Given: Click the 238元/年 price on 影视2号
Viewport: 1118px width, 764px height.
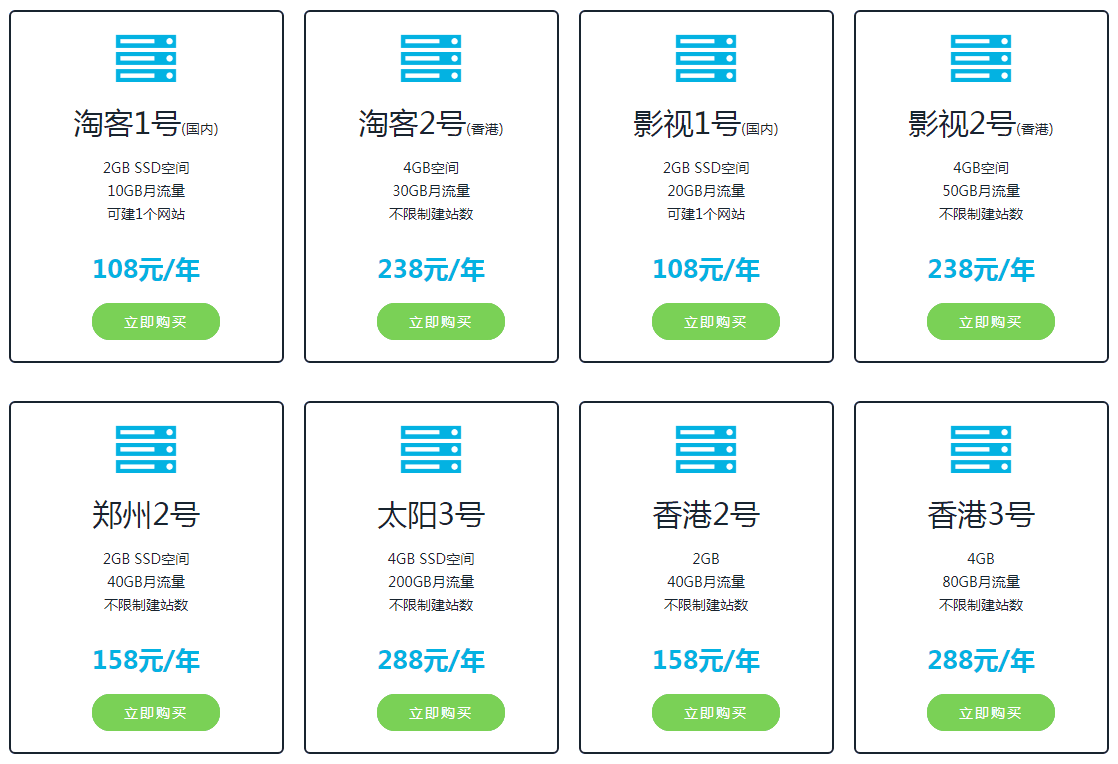Looking at the screenshot, I should 981,269.
